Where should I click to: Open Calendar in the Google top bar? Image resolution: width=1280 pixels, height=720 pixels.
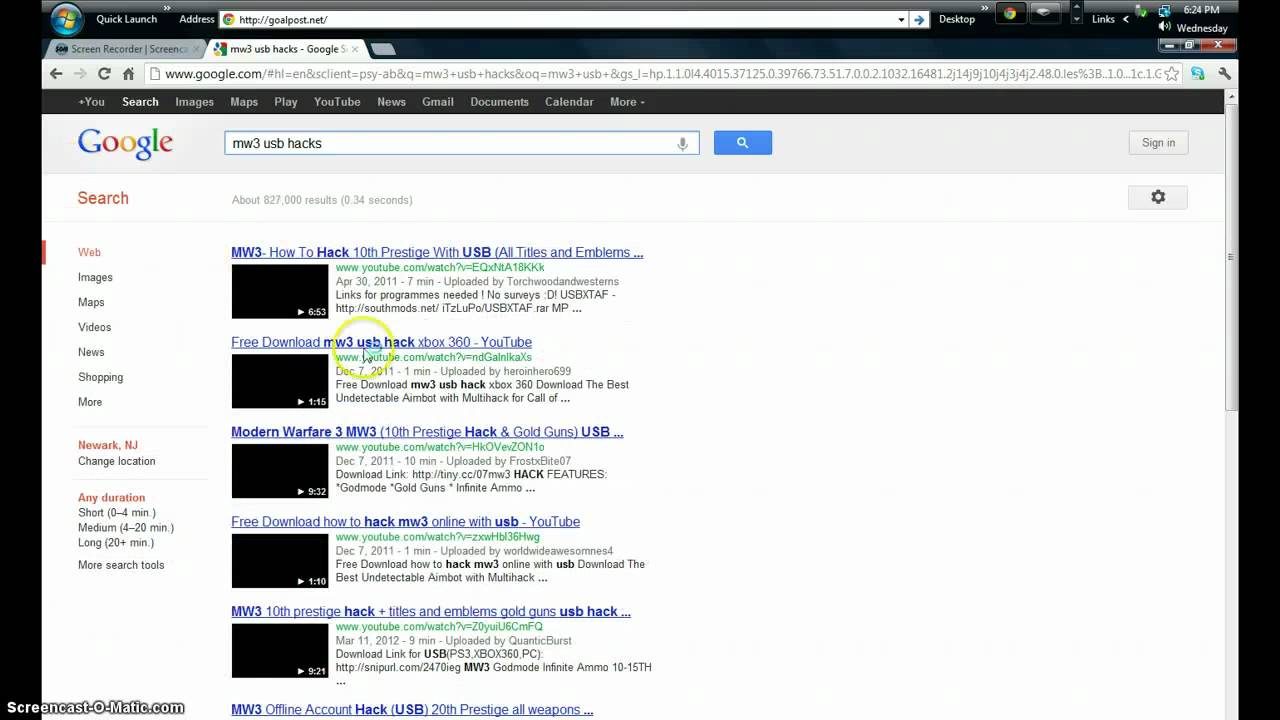[569, 102]
